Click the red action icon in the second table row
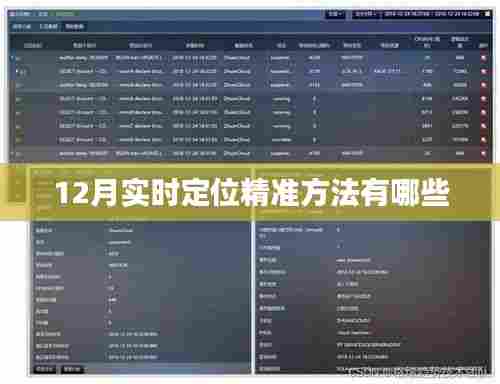The width and height of the screenshot is (500, 384). tap(483, 71)
